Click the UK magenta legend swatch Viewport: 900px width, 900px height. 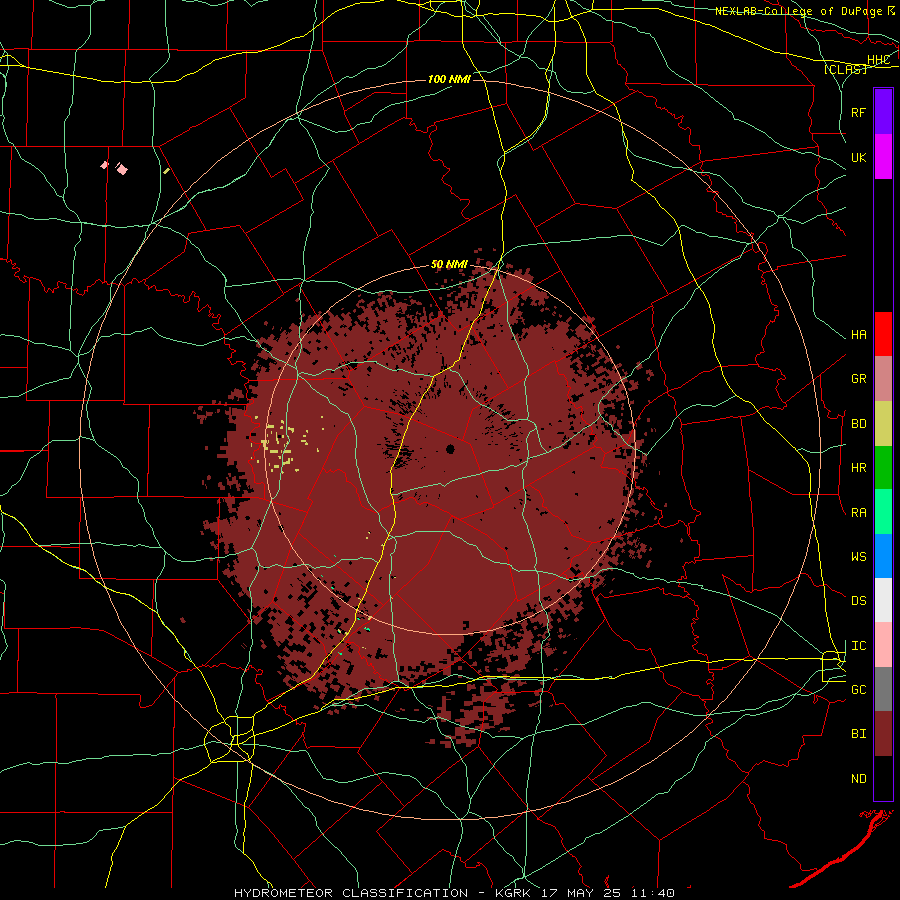pos(883,157)
